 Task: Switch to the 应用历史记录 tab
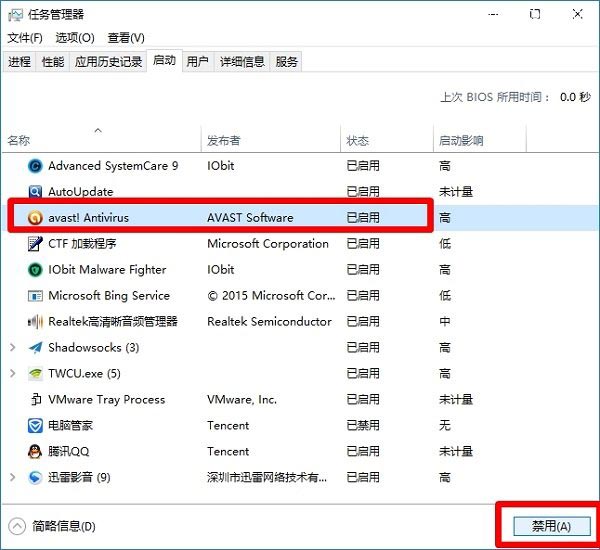click(108, 62)
